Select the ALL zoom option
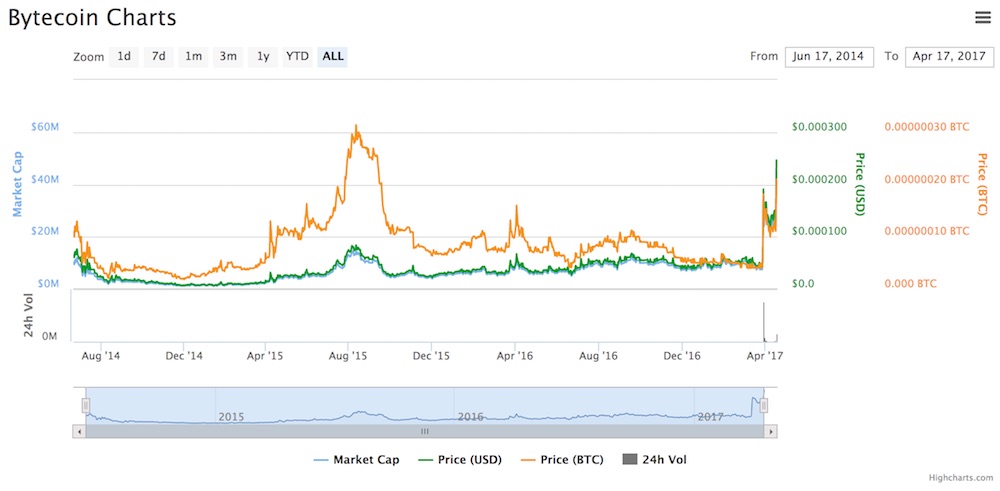 click(x=332, y=57)
